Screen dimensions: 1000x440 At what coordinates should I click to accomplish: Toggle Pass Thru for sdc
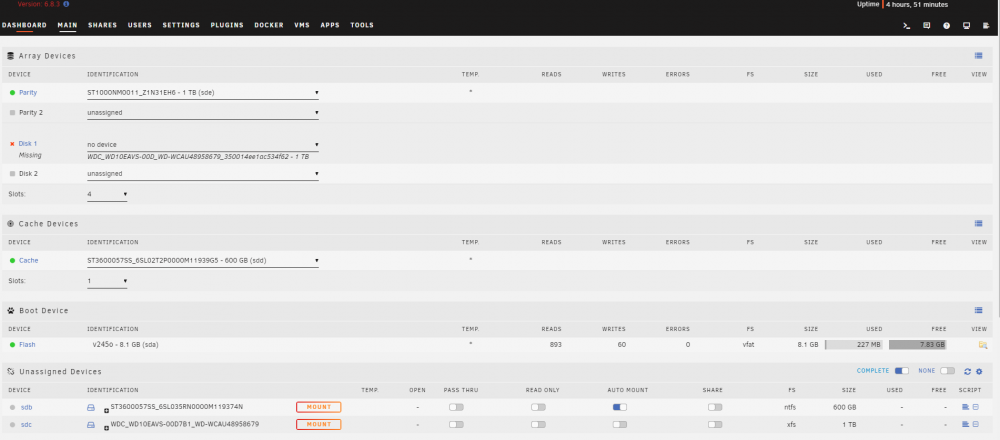[456, 424]
